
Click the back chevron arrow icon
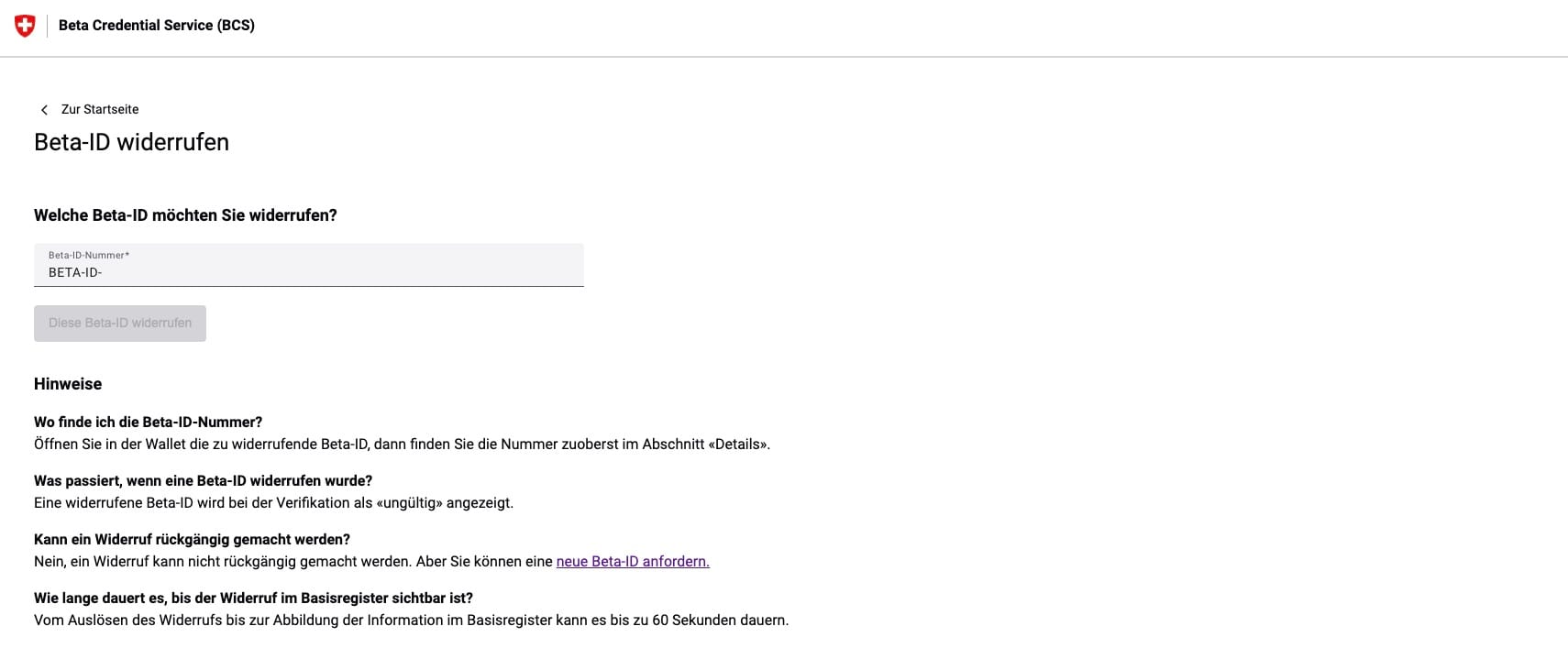pyautogui.click(x=44, y=110)
